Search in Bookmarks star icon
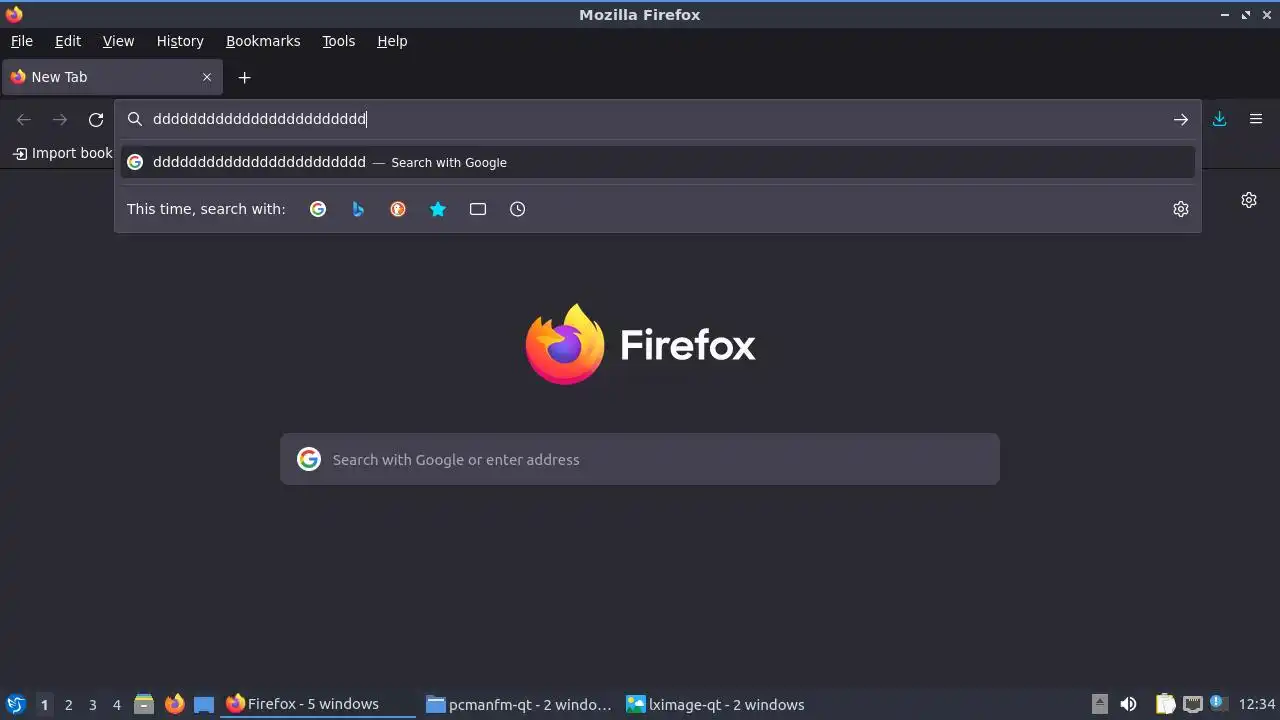1280x720 pixels. [x=438, y=209]
